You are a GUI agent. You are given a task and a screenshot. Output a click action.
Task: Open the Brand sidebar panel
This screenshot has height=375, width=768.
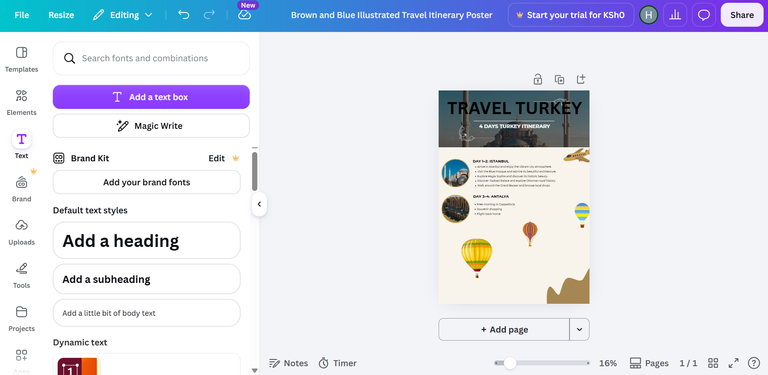[x=22, y=188]
